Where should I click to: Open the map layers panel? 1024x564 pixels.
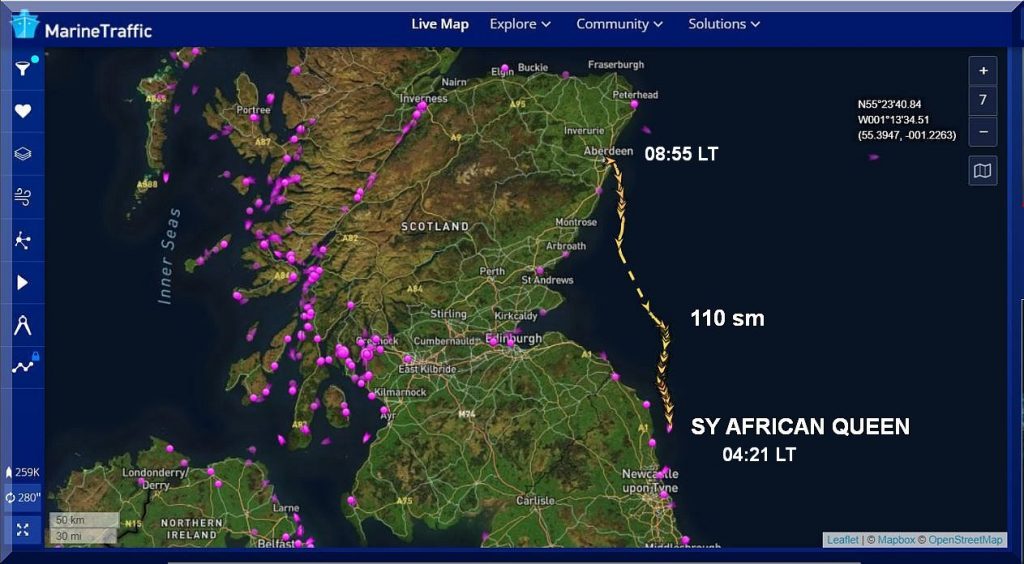click(x=22, y=154)
